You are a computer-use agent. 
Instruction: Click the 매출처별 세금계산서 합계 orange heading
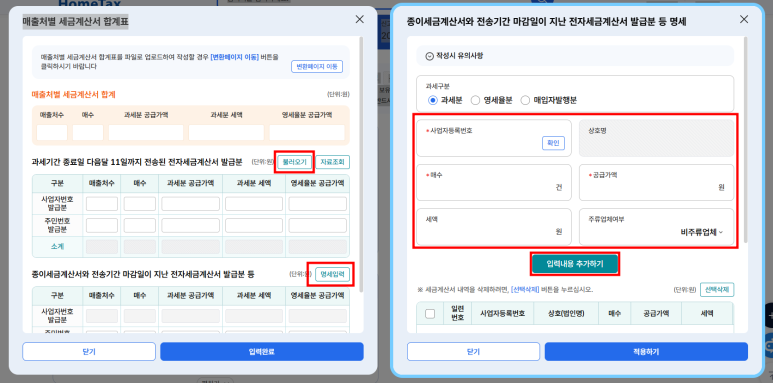73,94
